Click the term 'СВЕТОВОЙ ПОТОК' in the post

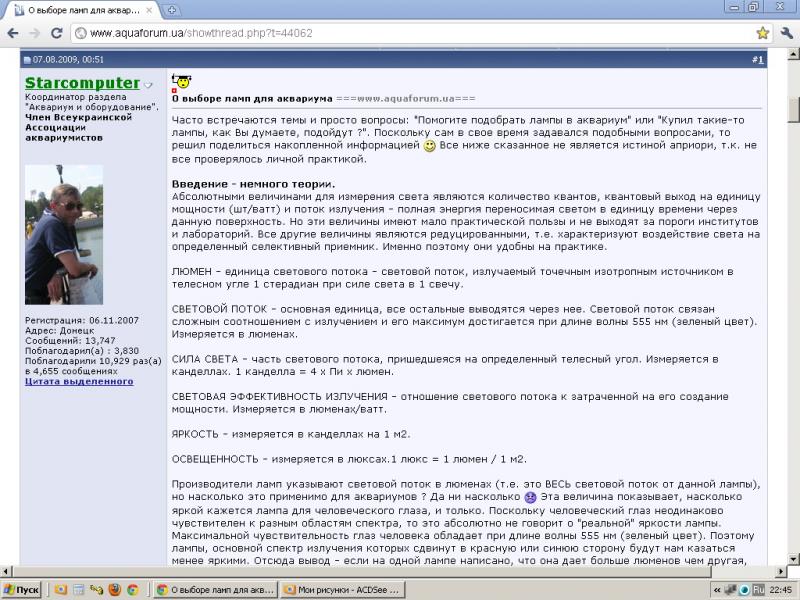(219, 309)
